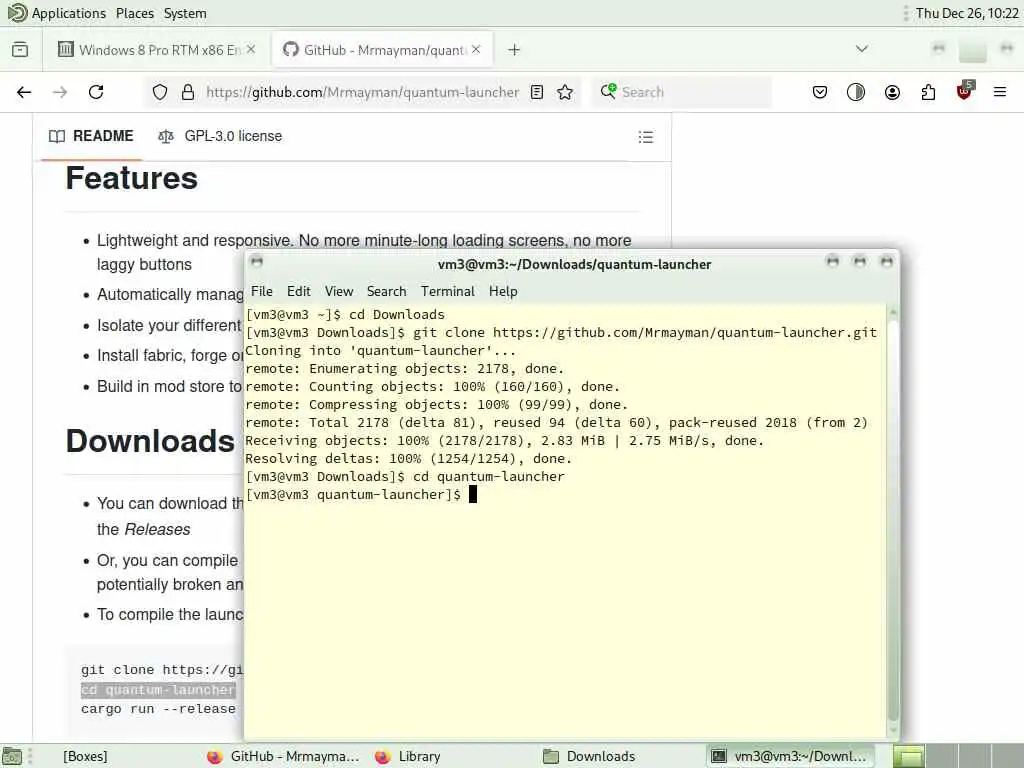Open the terminal View menu

[339, 291]
